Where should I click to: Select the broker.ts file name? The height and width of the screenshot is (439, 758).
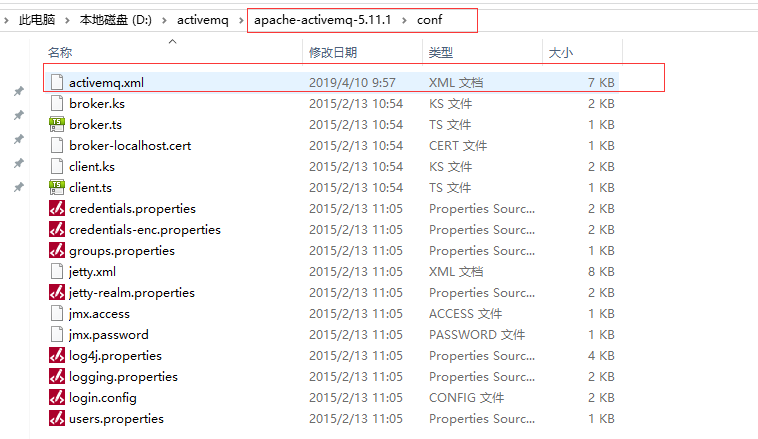(x=95, y=125)
